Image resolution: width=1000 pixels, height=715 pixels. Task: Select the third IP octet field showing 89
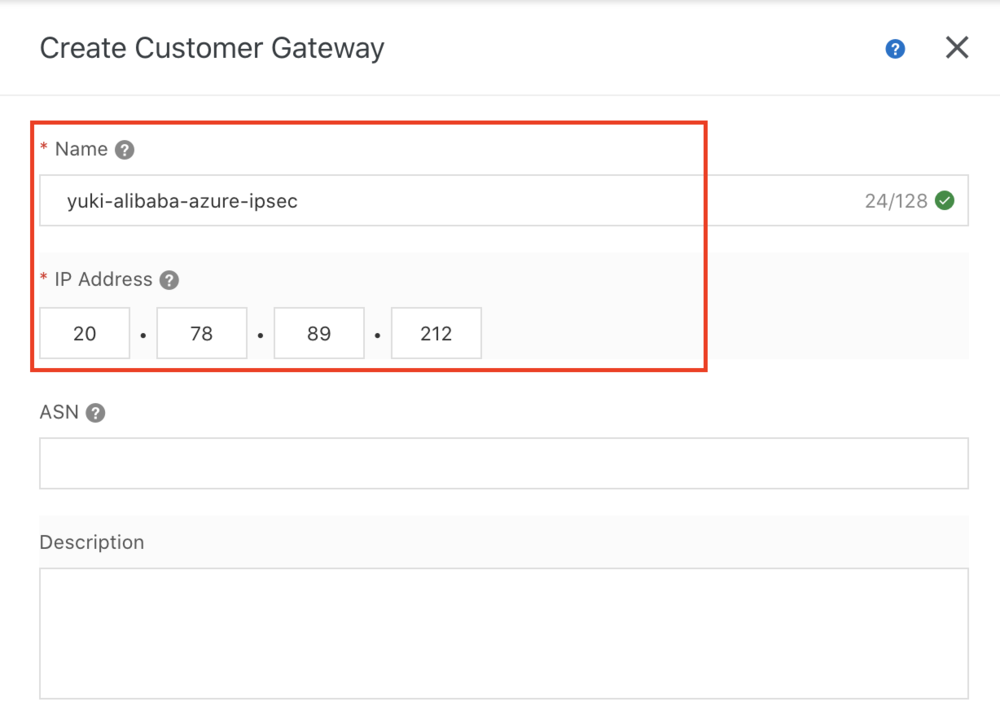coord(319,333)
